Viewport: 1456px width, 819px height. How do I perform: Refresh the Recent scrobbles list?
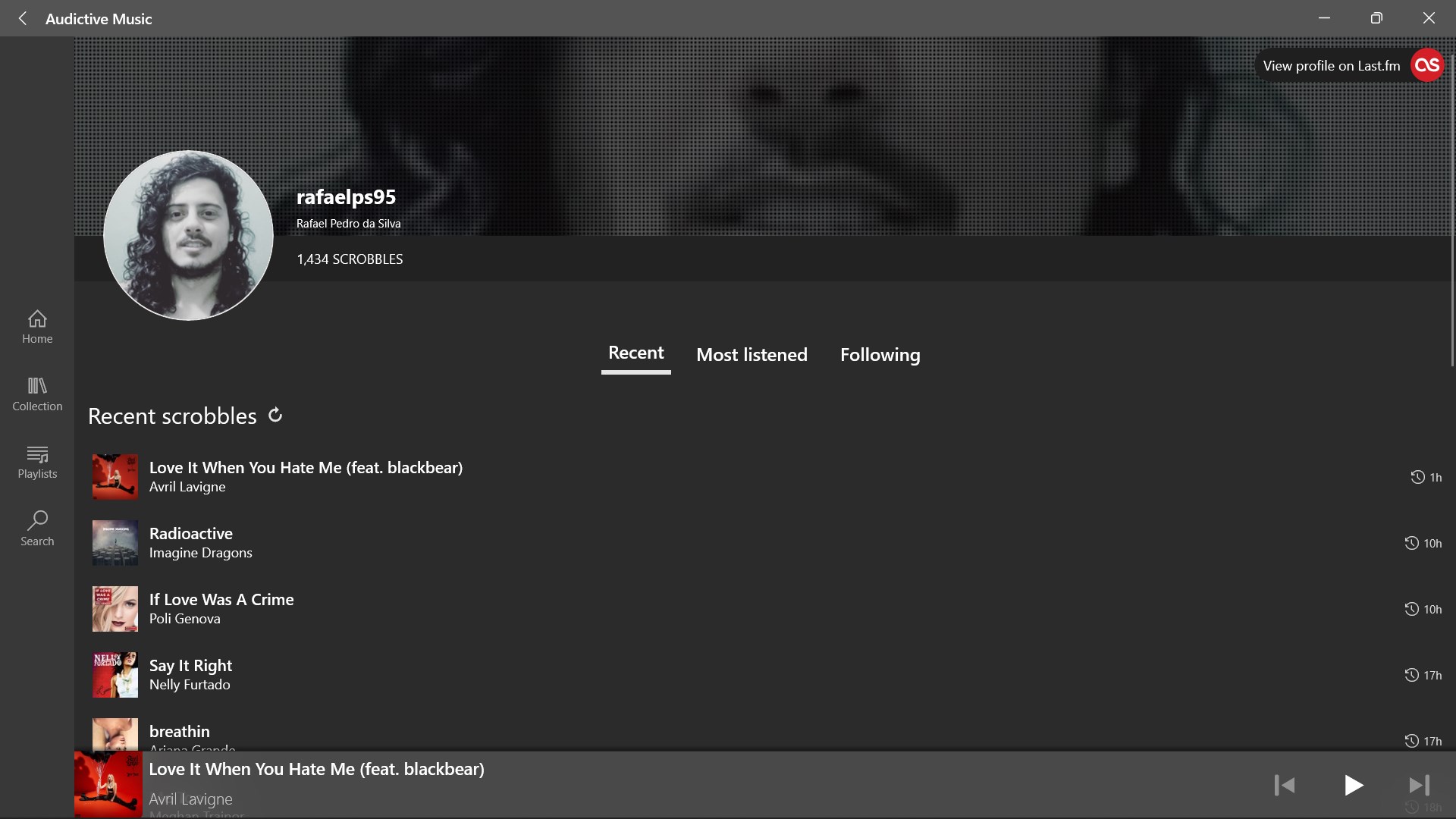275,415
